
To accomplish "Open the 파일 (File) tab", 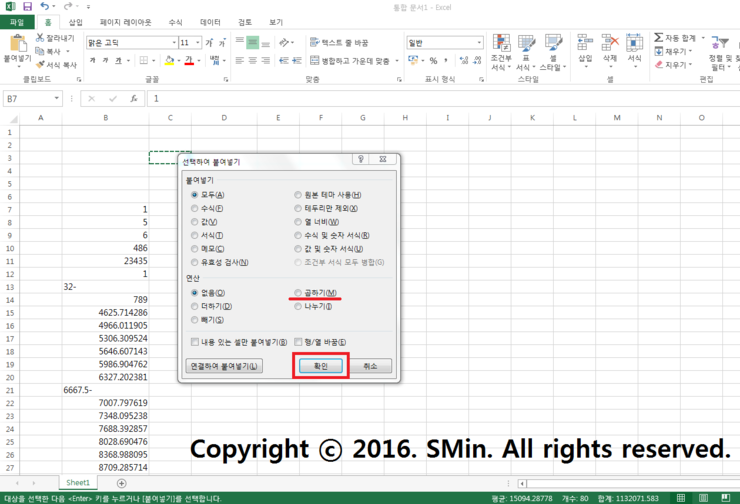I will click(17, 22).
